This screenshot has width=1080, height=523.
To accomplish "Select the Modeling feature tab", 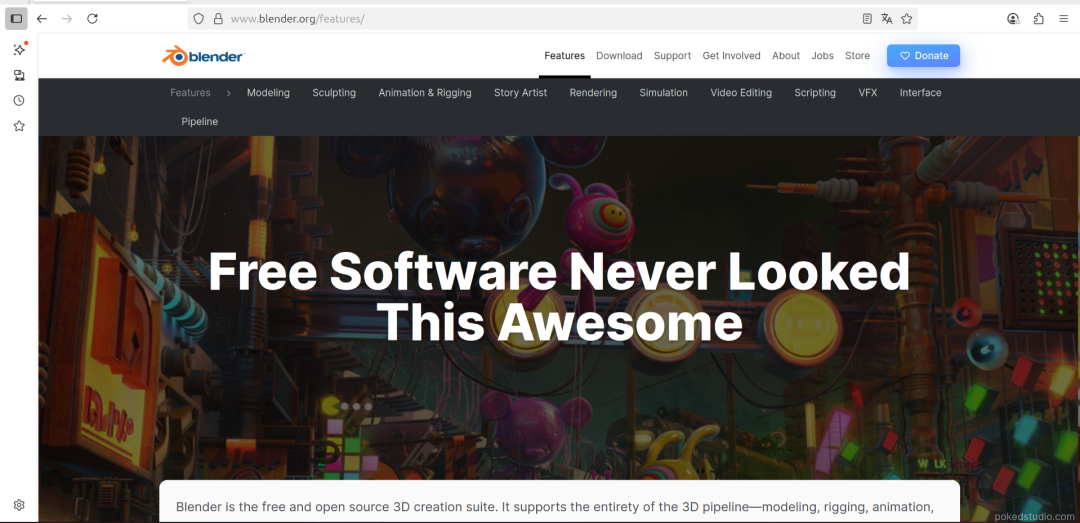I will point(268,93).
